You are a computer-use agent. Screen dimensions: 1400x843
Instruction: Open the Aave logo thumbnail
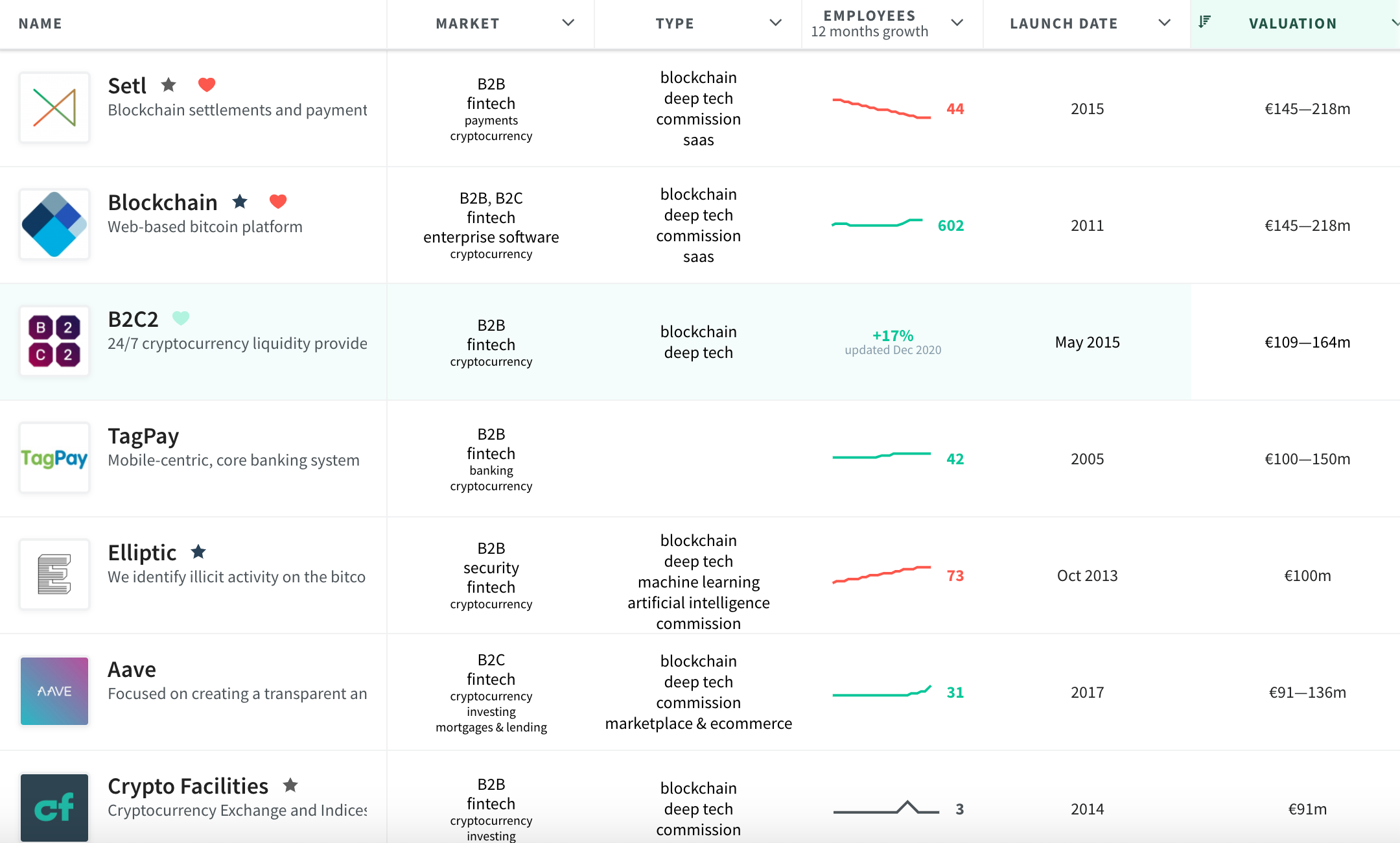tap(54, 691)
